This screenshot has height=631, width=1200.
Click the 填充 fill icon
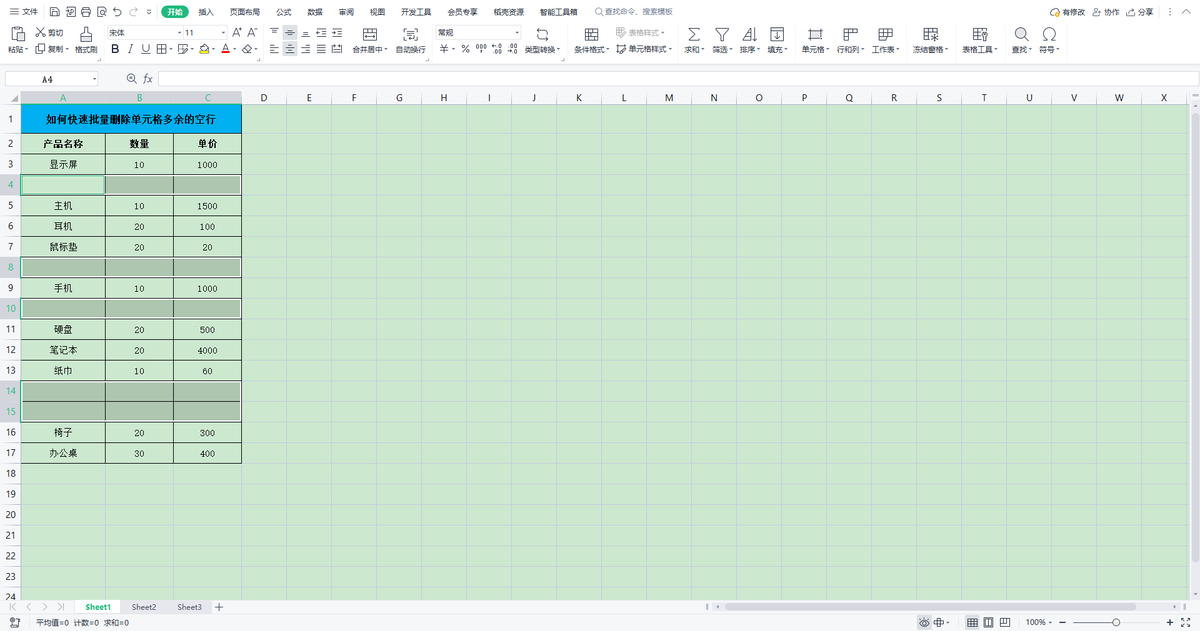776,34
